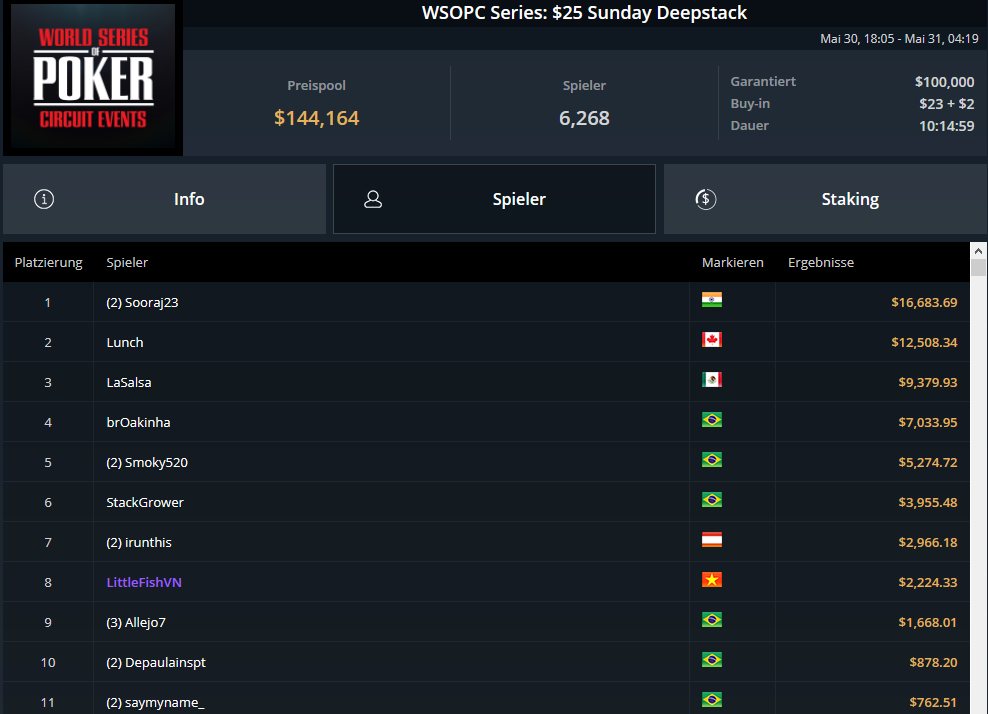Click the $100,000 Garantiert value
The height and width of the screenshot is (714, 988).
945,82
